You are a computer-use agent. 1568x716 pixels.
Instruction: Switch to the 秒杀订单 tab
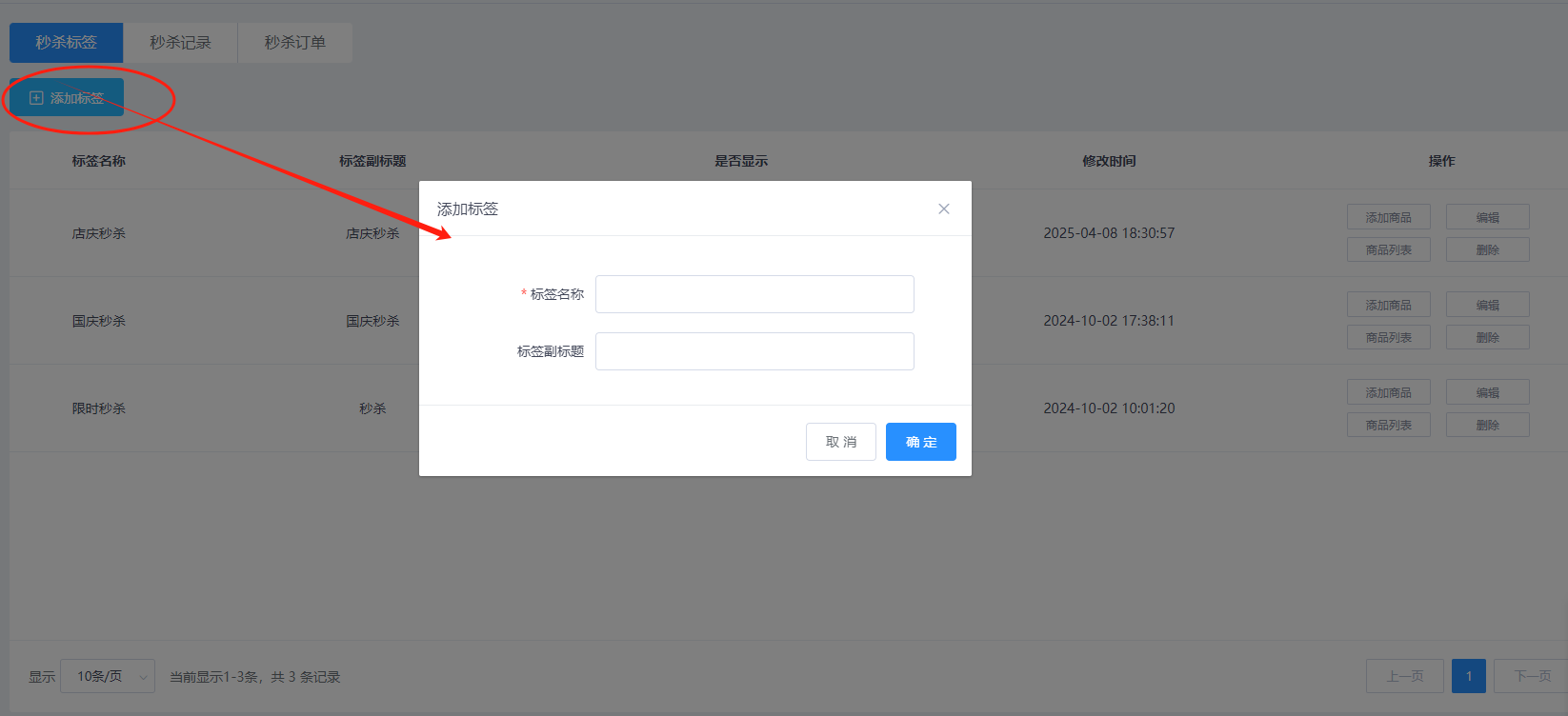pyautogui.click(x=294, y=43)
